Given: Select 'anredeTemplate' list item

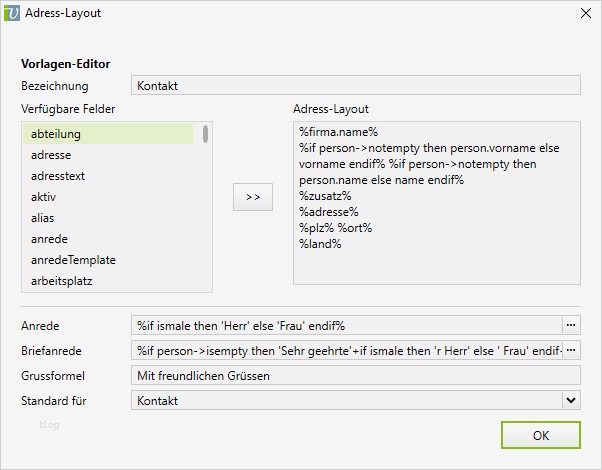Looking at the screenshot, I should tap(108, 260).
